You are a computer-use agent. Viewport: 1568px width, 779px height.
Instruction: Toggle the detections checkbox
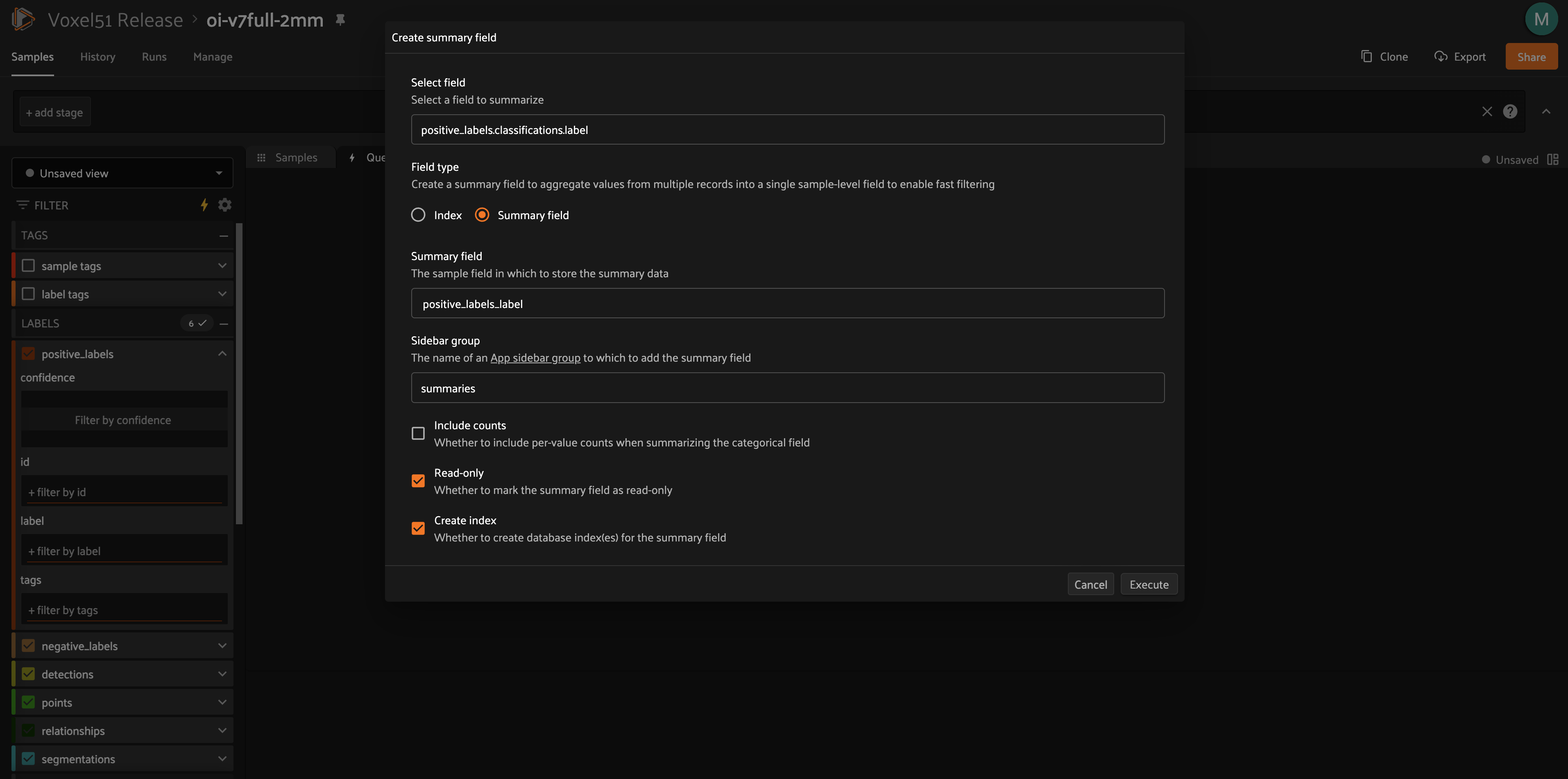[x=28, y=674]
